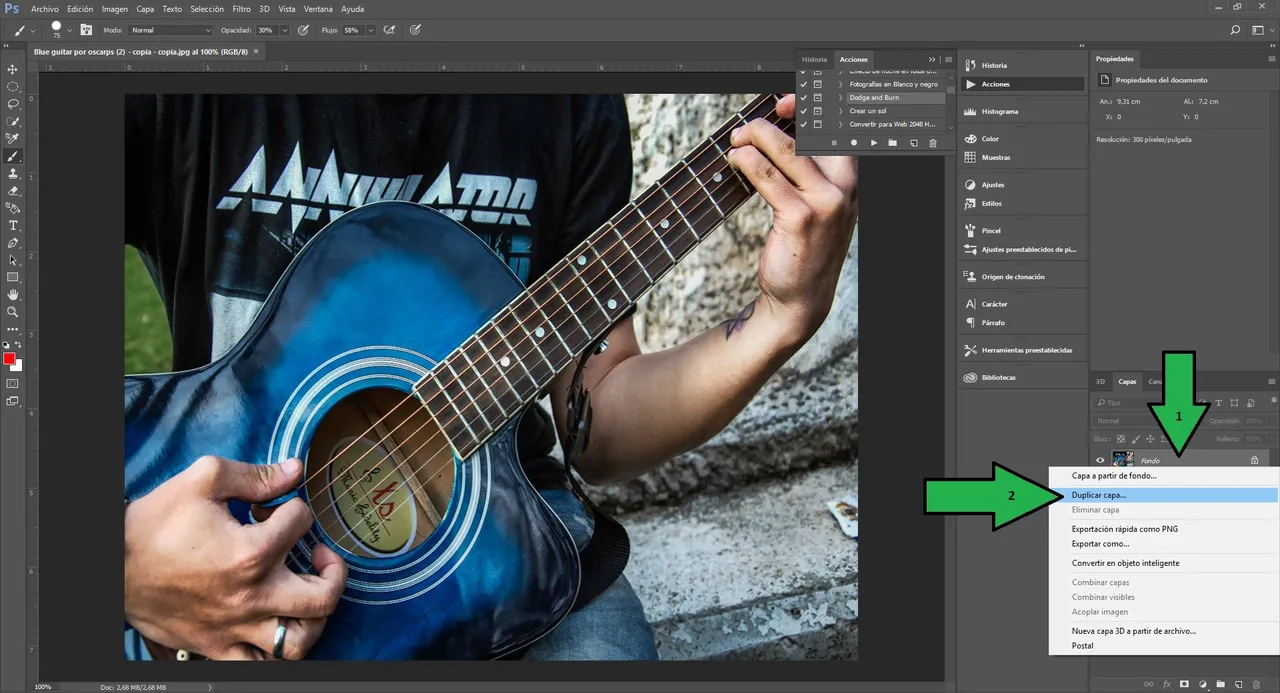This screenshot has height=693, width=1280.
Task: Close the Blue guitar document tab
Action: tap(256, 50)
